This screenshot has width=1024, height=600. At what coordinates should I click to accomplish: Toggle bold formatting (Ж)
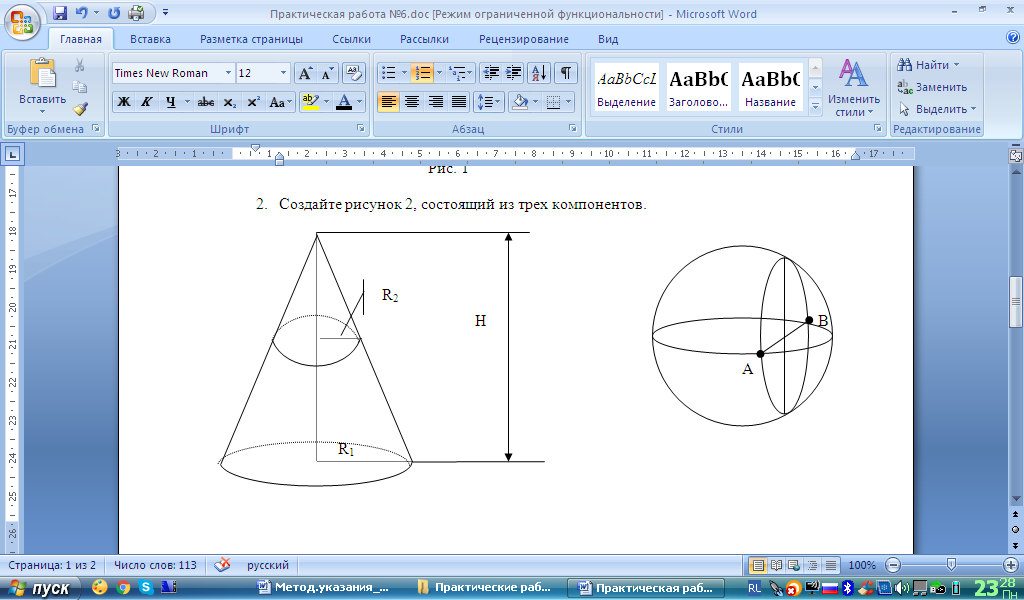123,102
